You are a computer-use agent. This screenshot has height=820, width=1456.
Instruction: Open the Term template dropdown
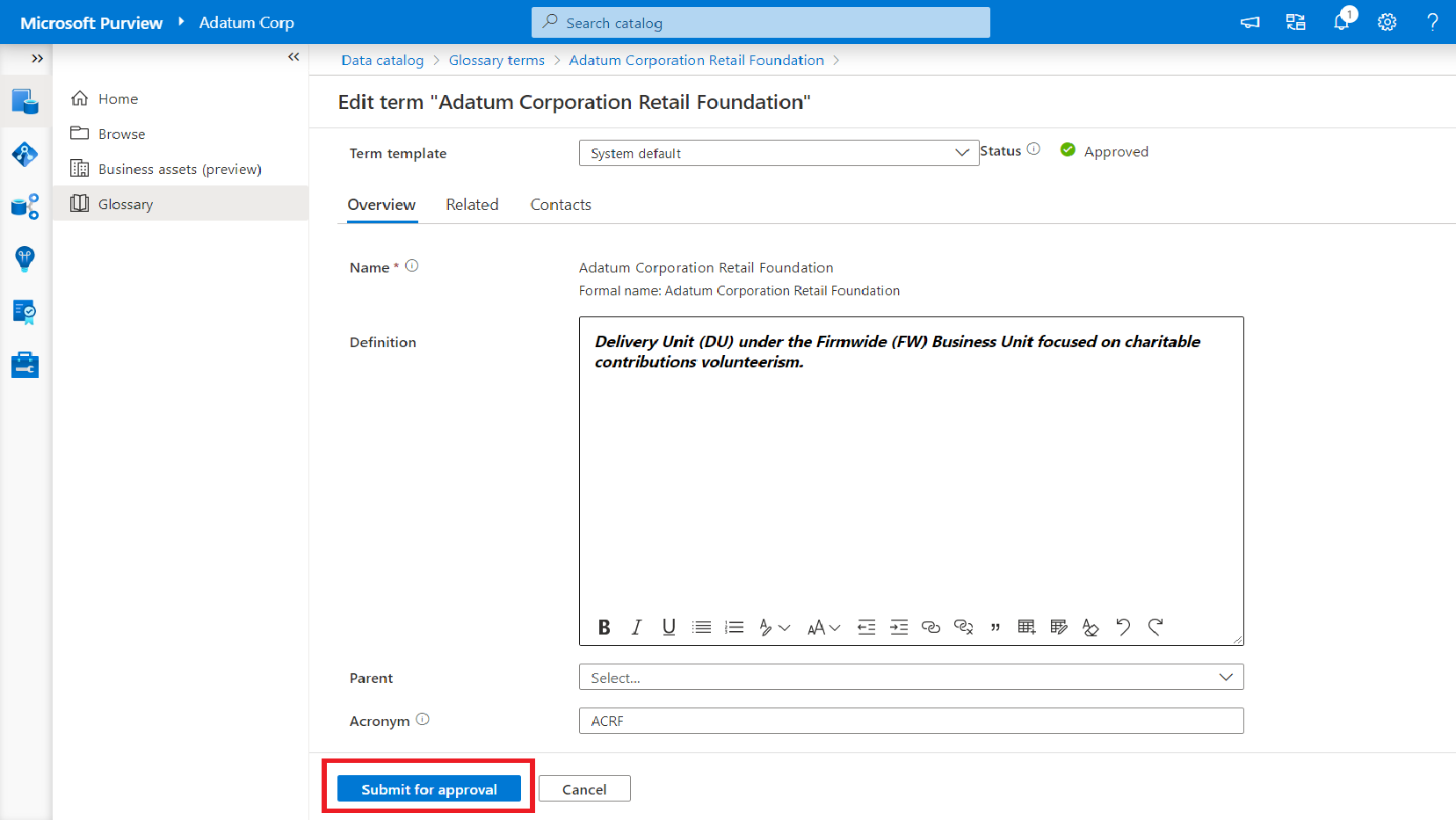[778, 153]
